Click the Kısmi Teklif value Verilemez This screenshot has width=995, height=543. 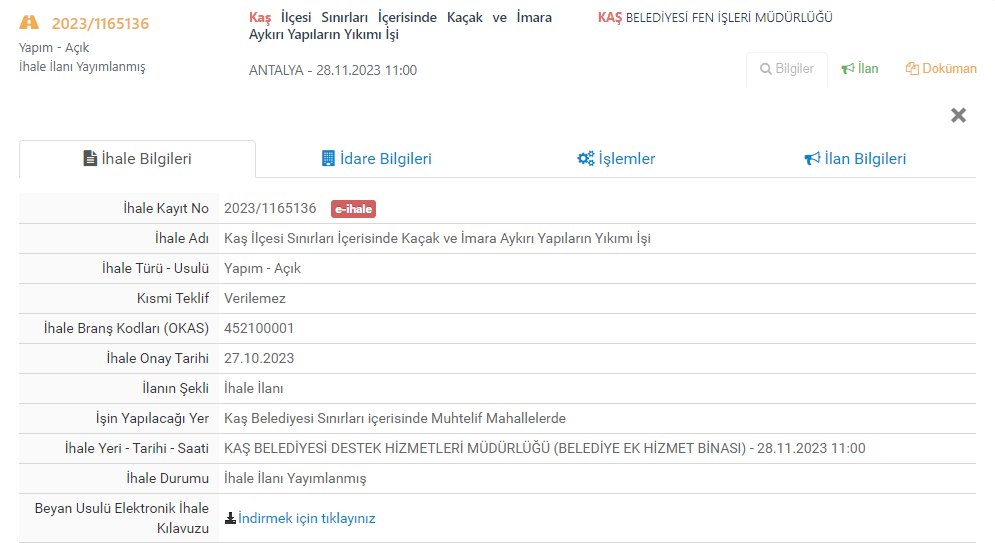(255, 298)
